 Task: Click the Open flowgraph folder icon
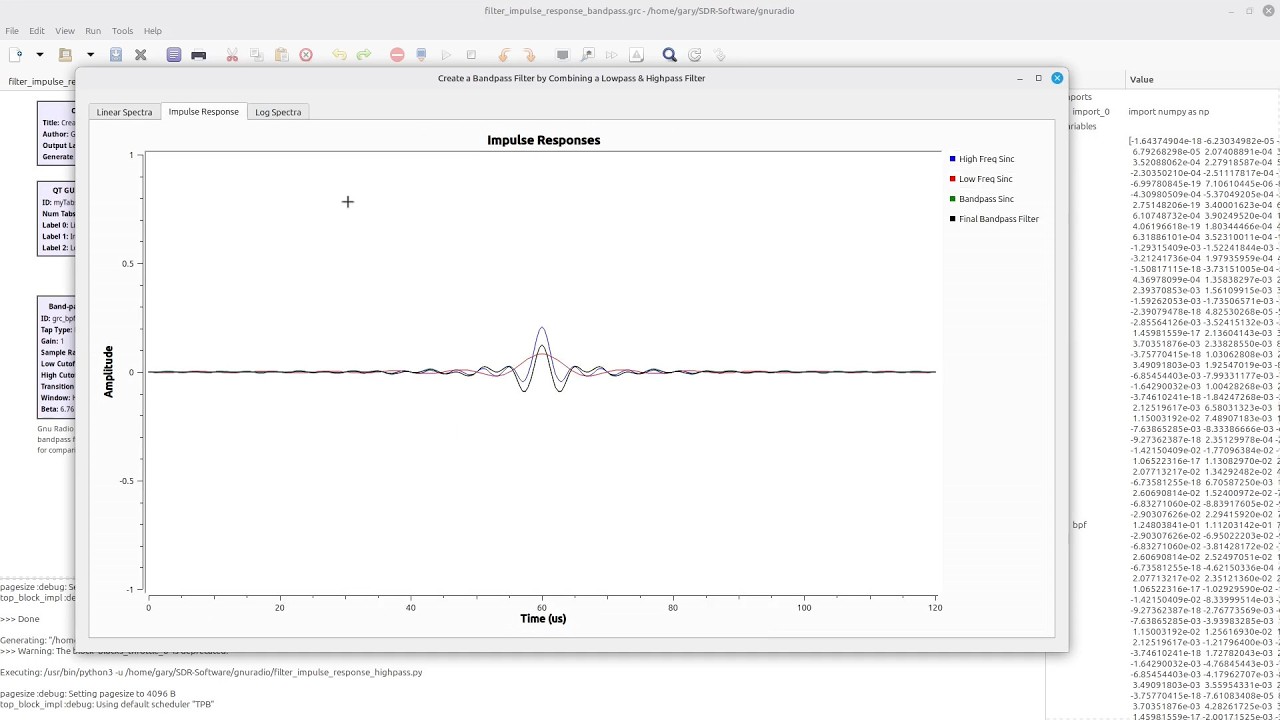[x=65, y=55]
